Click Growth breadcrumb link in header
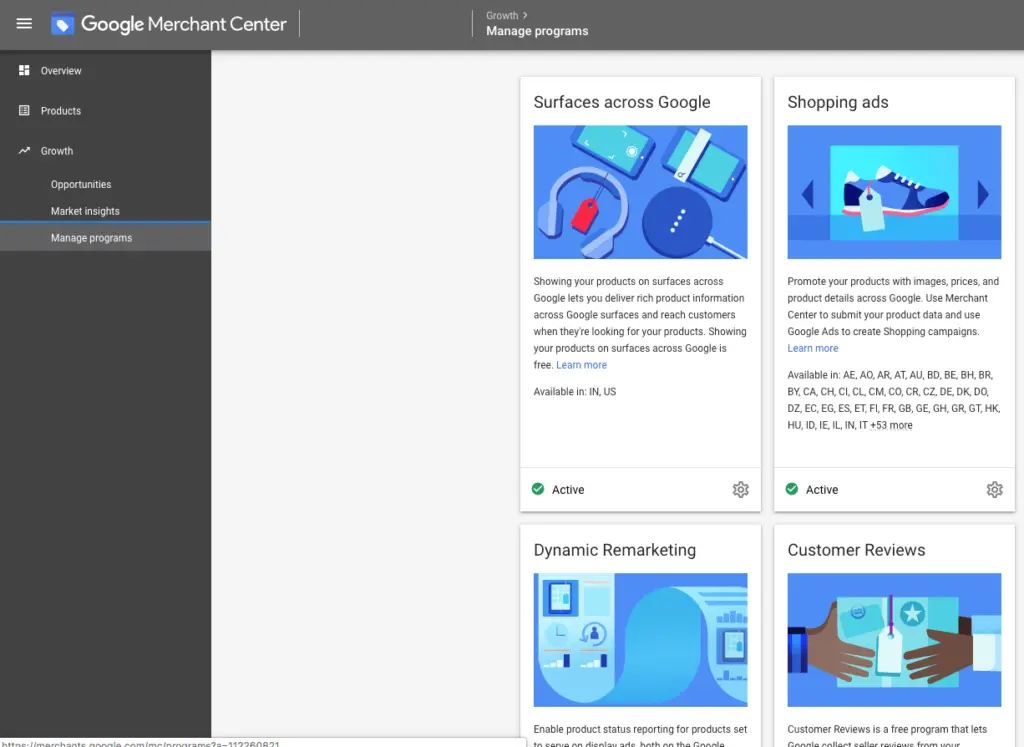1024x747 pixels. point(502,15)
